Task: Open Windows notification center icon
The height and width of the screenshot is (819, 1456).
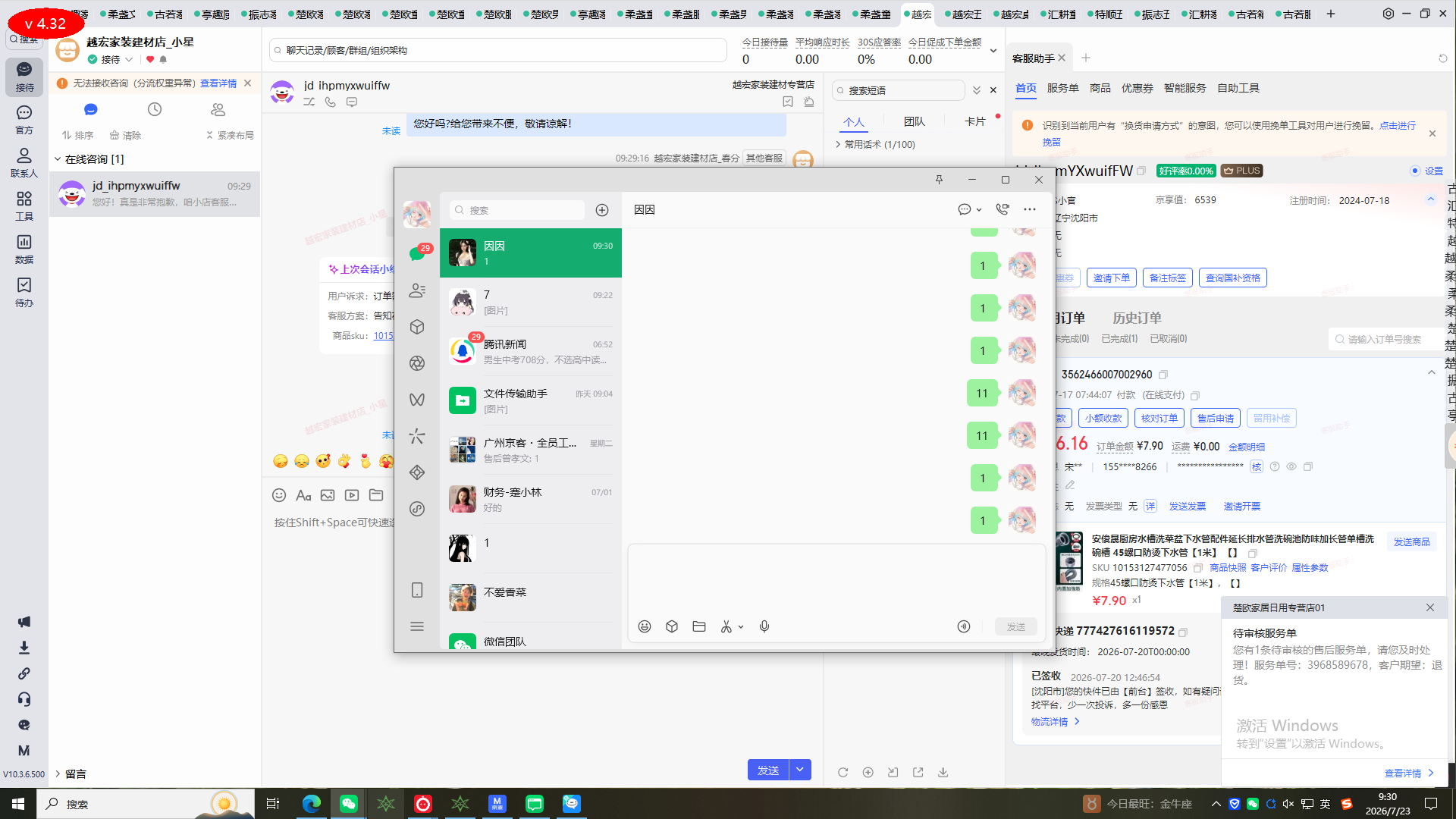Action: [x=1431, y=803]
